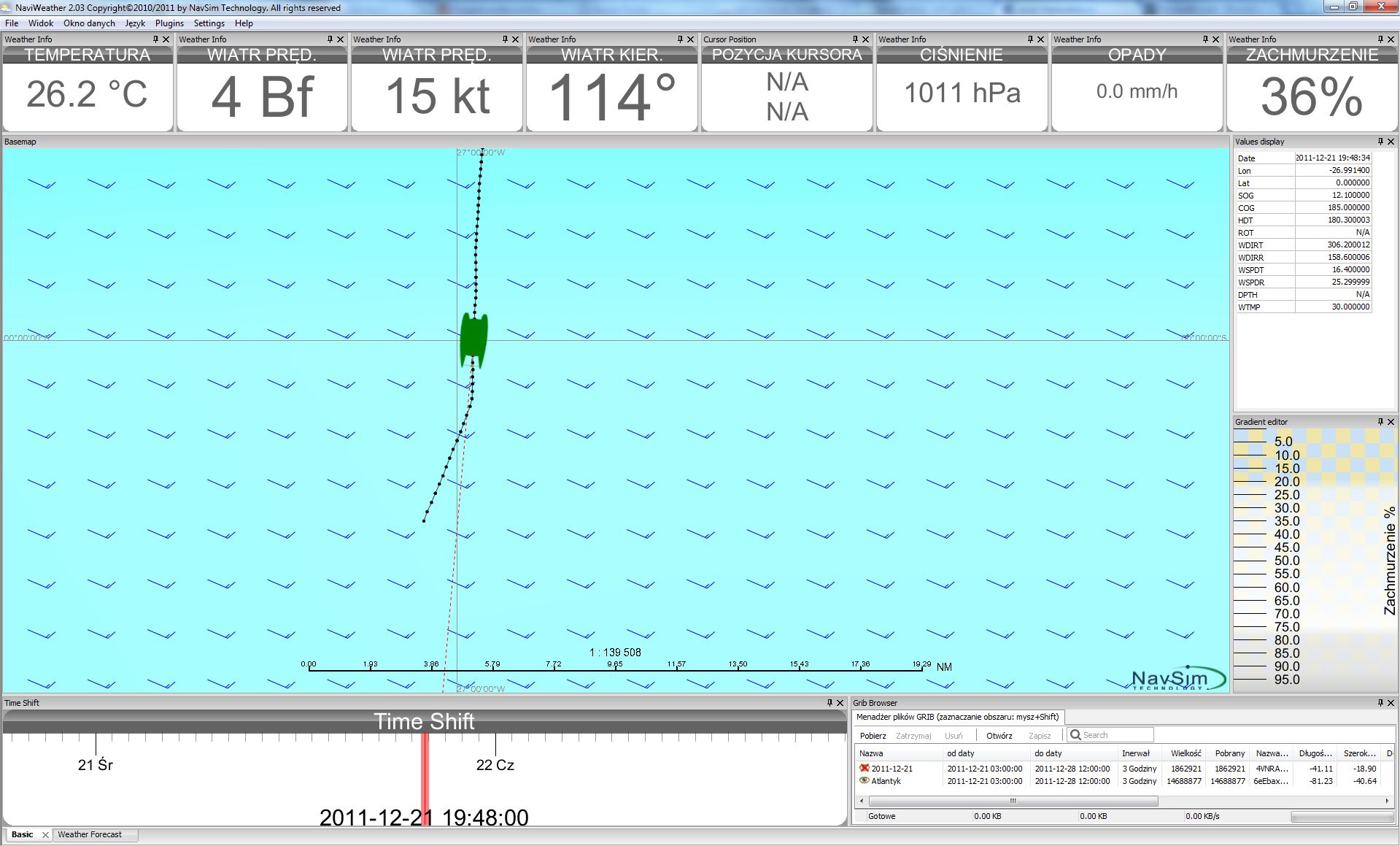
Task: Open the Widok menu
Action: pyautogui.click(x=41, y=23)
